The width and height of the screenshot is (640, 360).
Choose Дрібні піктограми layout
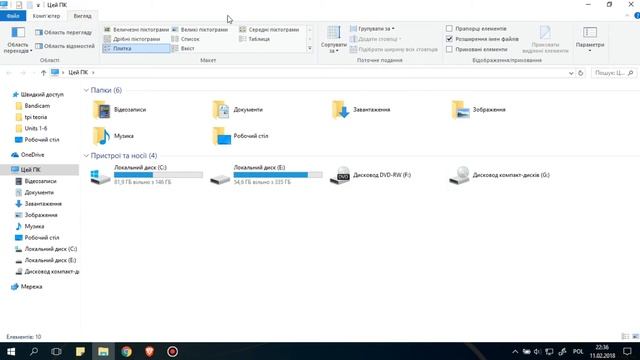[x=132, y=39]
